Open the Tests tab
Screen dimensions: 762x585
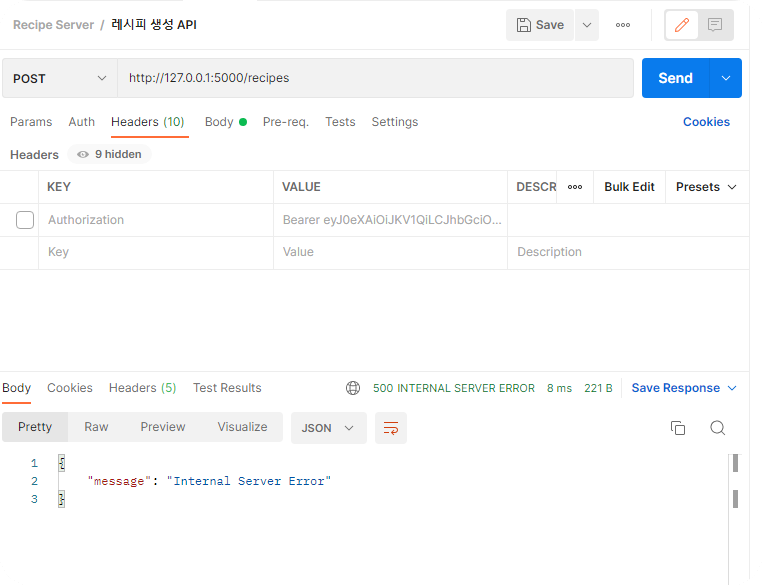[x=340, y=122]
